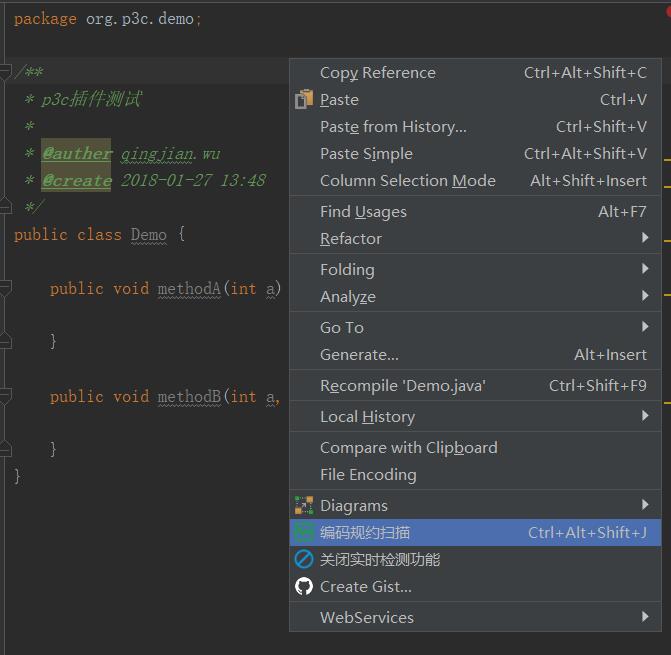Click the Ctrl+Alt+Shift+J shortcut text
Viewport: 671px width, 655px height.
[587, 533]
